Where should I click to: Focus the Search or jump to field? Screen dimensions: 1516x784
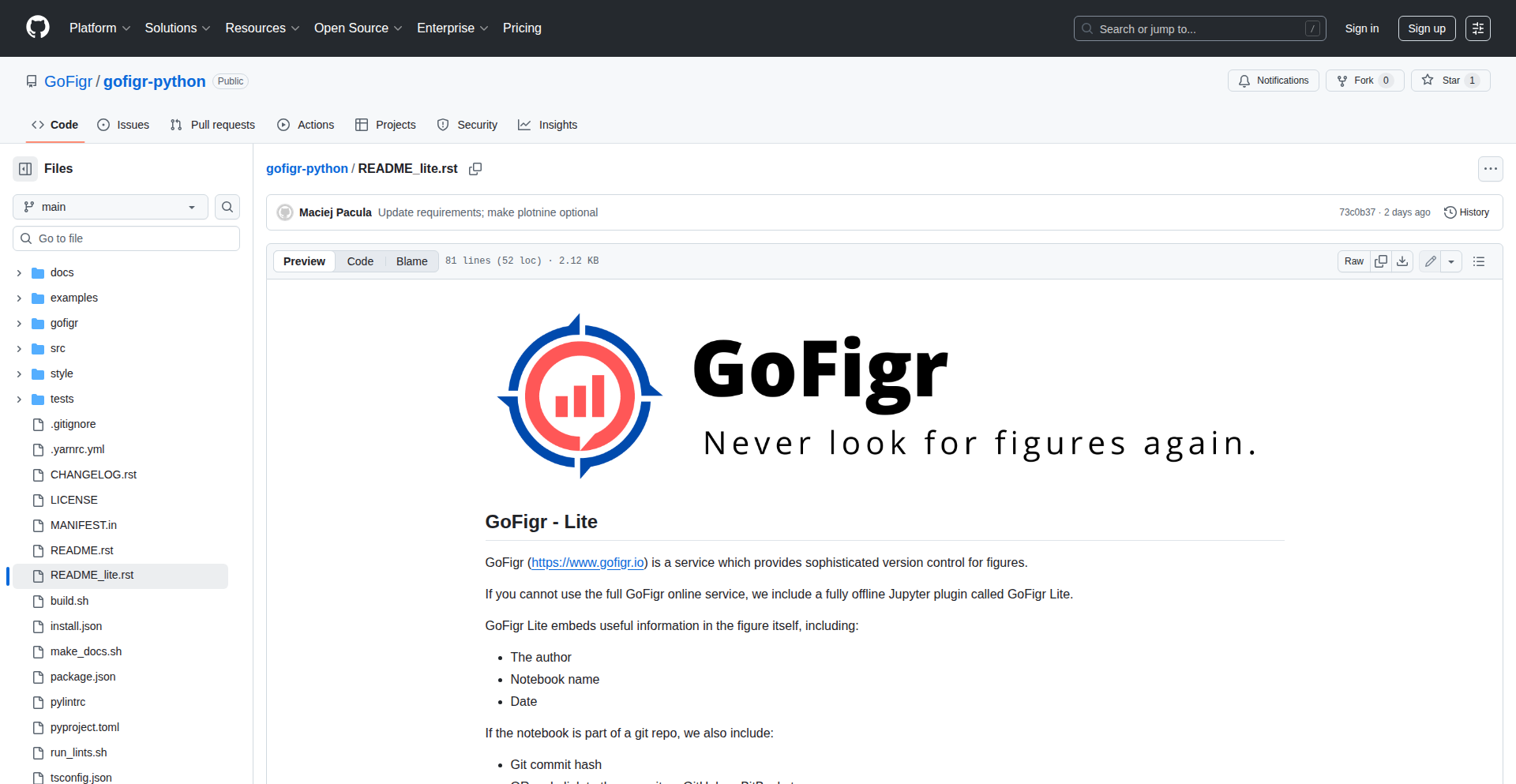point(1199,28)
